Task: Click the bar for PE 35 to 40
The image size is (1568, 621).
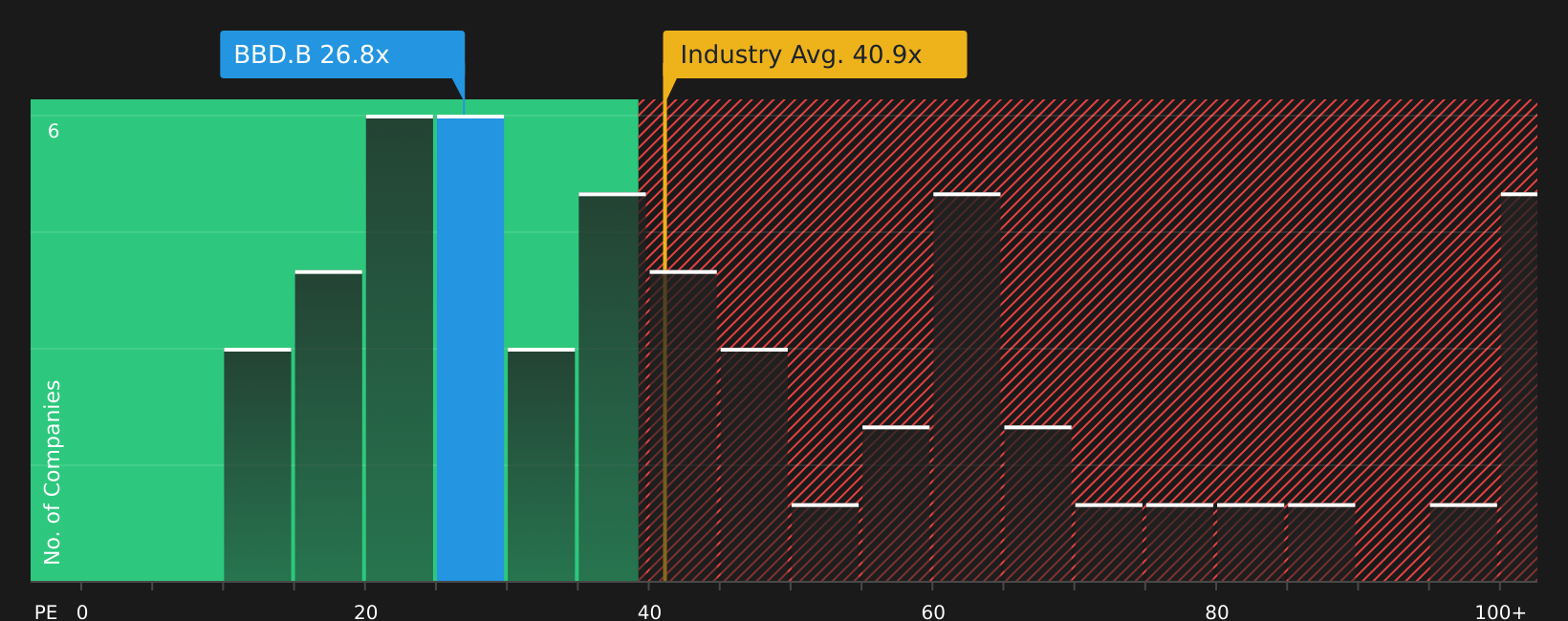Action: point(612,387)
